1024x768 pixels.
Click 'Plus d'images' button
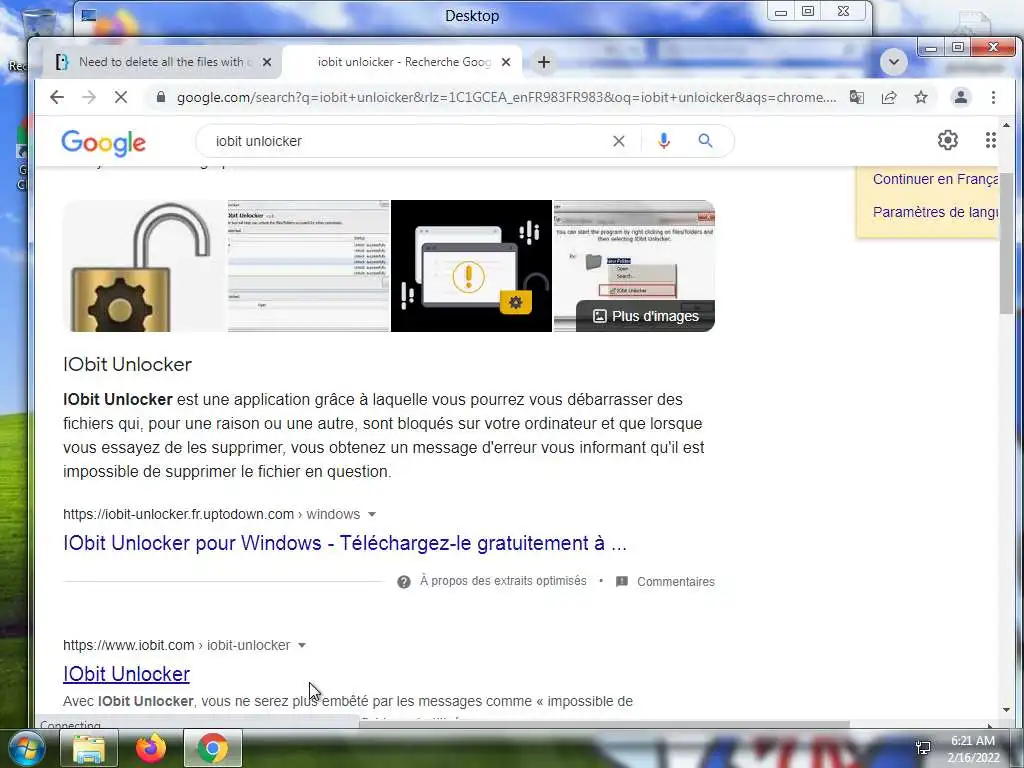pyautogui.click(x=645, y=316)
